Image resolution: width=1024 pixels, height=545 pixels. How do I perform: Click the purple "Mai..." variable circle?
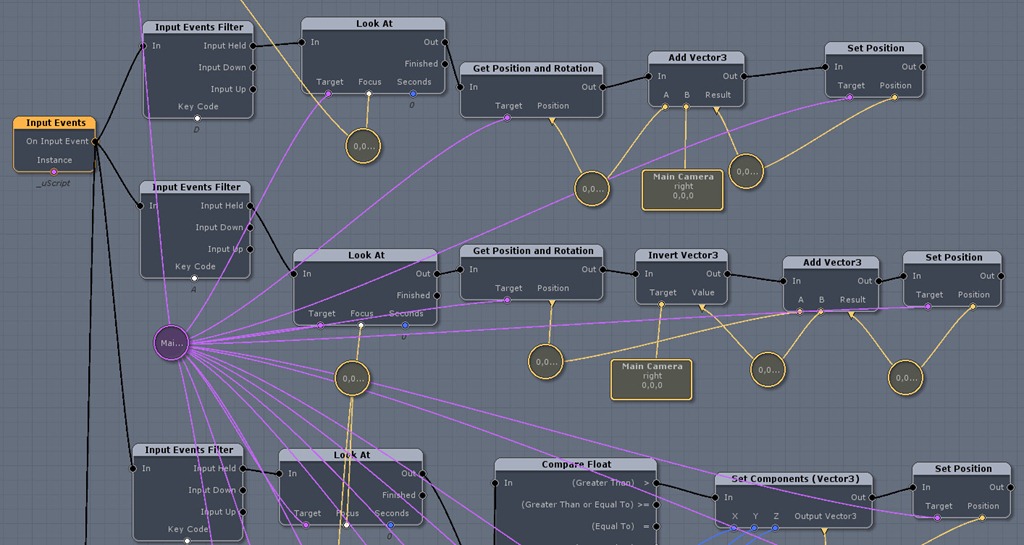click(x=170, y=343)
